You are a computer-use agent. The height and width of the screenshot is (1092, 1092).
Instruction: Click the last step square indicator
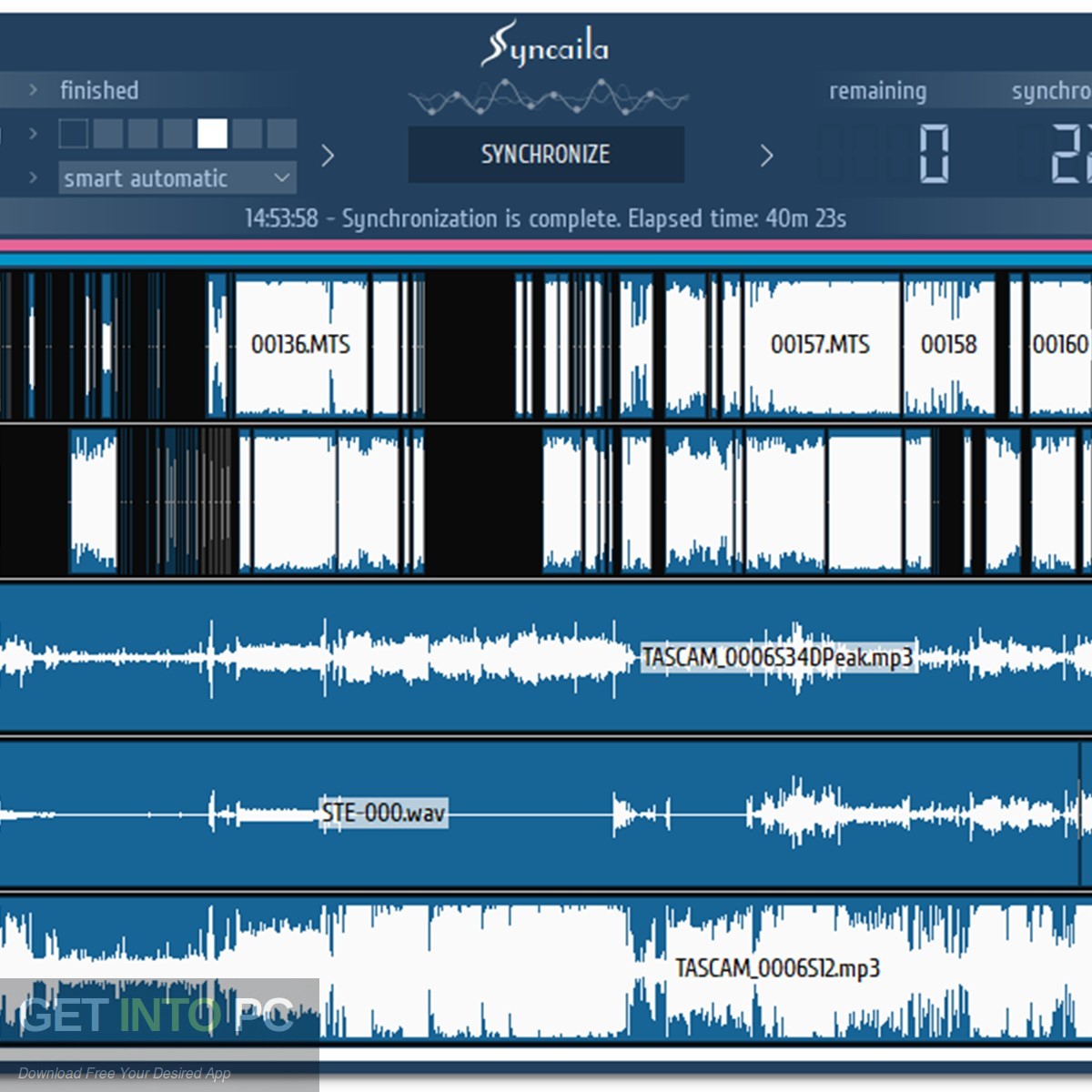tap(282, 135)
